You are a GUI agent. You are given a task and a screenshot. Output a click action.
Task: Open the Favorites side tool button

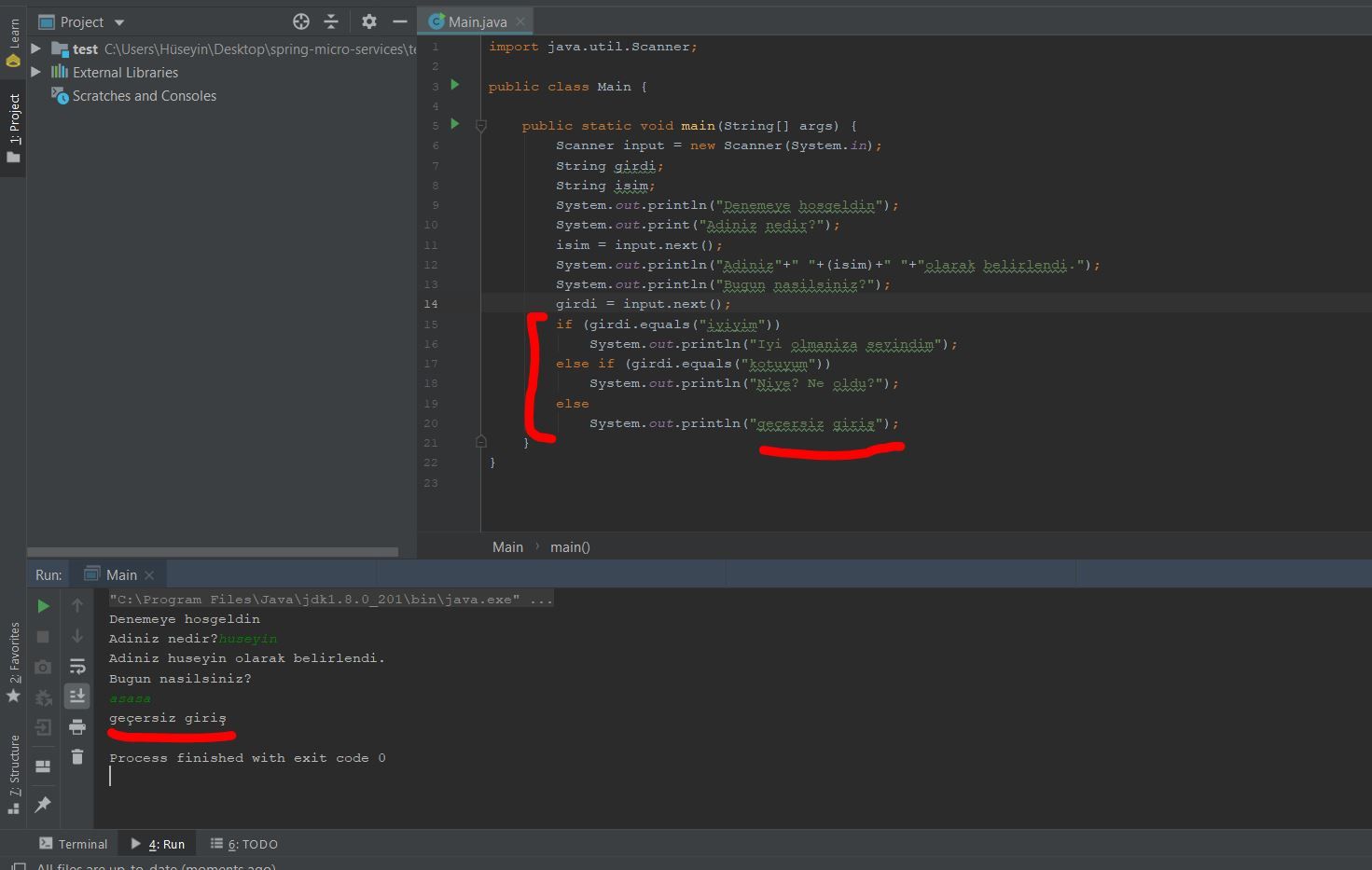point(13,662)
